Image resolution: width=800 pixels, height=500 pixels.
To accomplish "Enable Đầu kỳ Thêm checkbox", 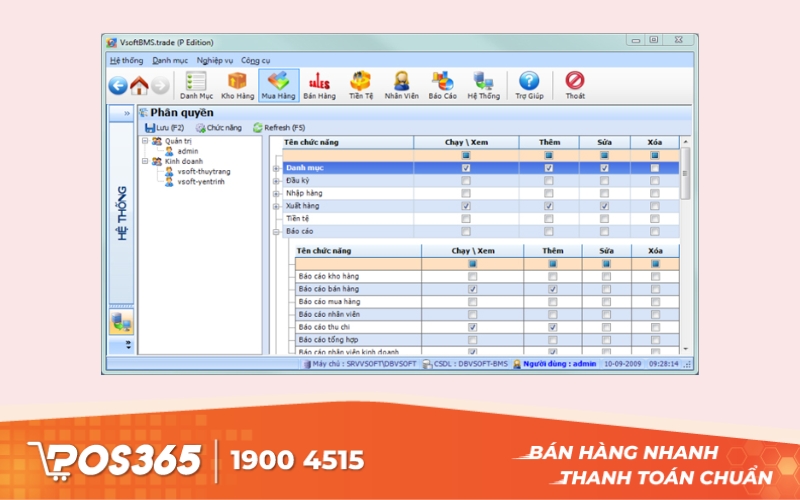I will tap(548, 181).
